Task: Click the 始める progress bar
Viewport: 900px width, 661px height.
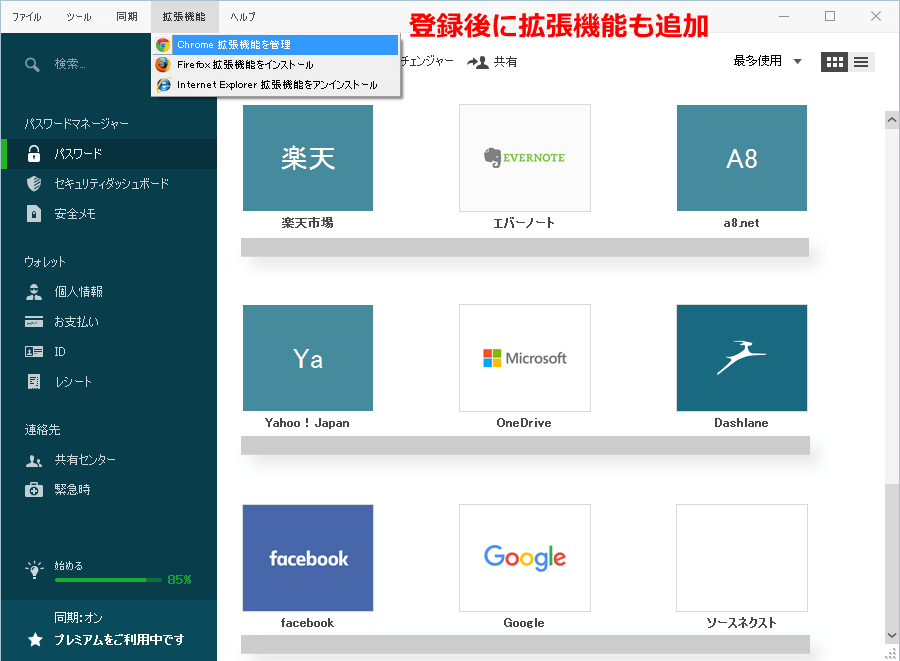Action: (x=108, y=580)
